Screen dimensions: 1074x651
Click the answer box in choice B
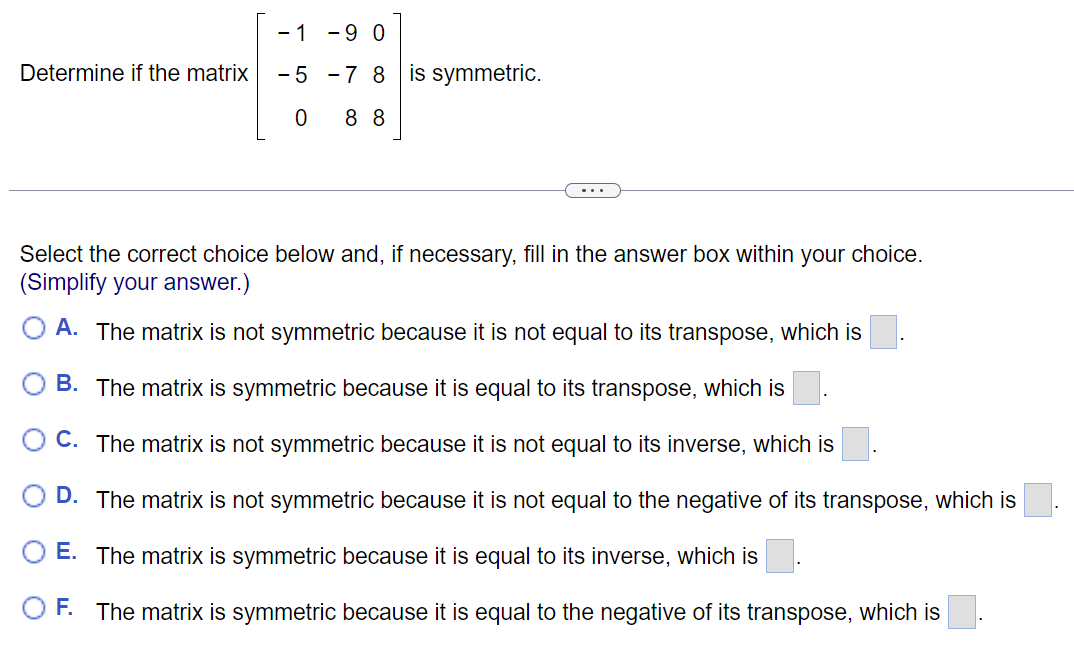tap(806, 388)
